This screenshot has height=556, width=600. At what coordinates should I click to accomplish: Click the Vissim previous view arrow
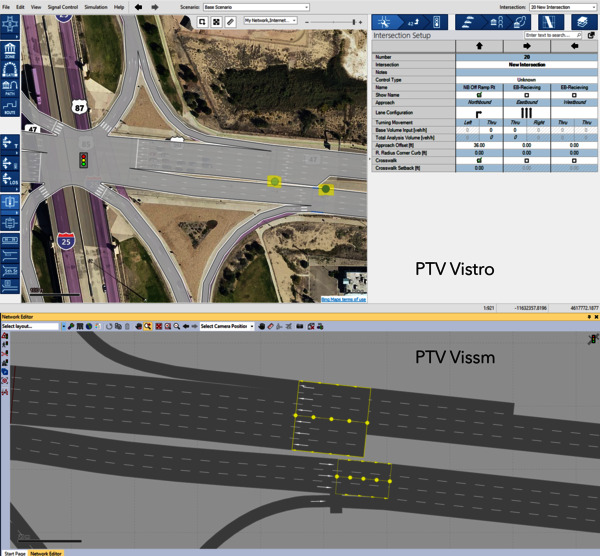(x=186, y=326)
